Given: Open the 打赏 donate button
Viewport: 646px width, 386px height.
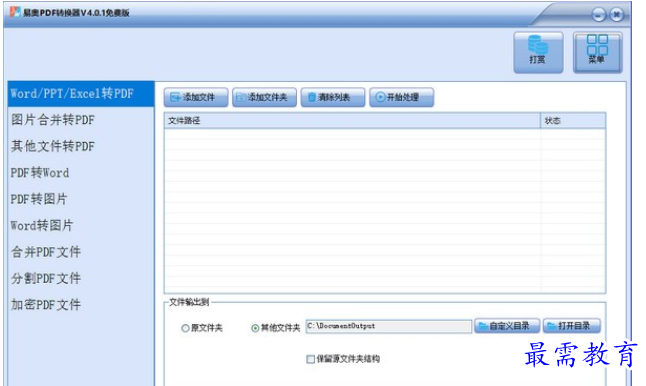Looking at the screenshot, I should tap(538, 53).
